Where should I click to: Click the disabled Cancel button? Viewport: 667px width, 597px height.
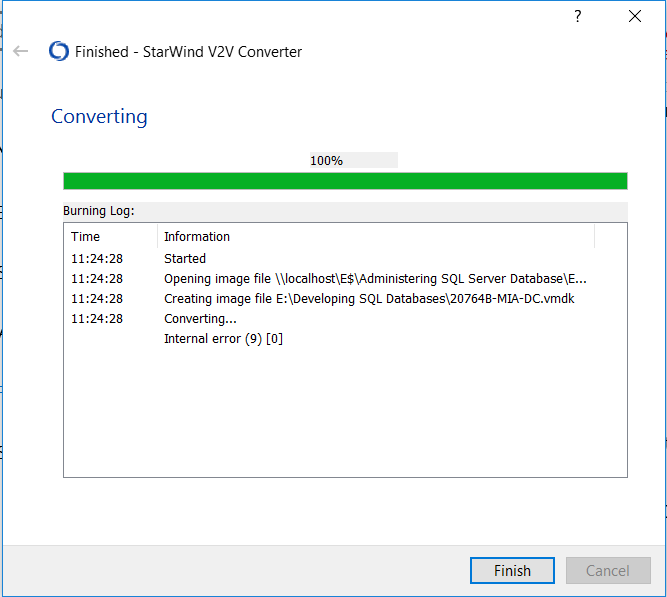(x=608, y=570)
